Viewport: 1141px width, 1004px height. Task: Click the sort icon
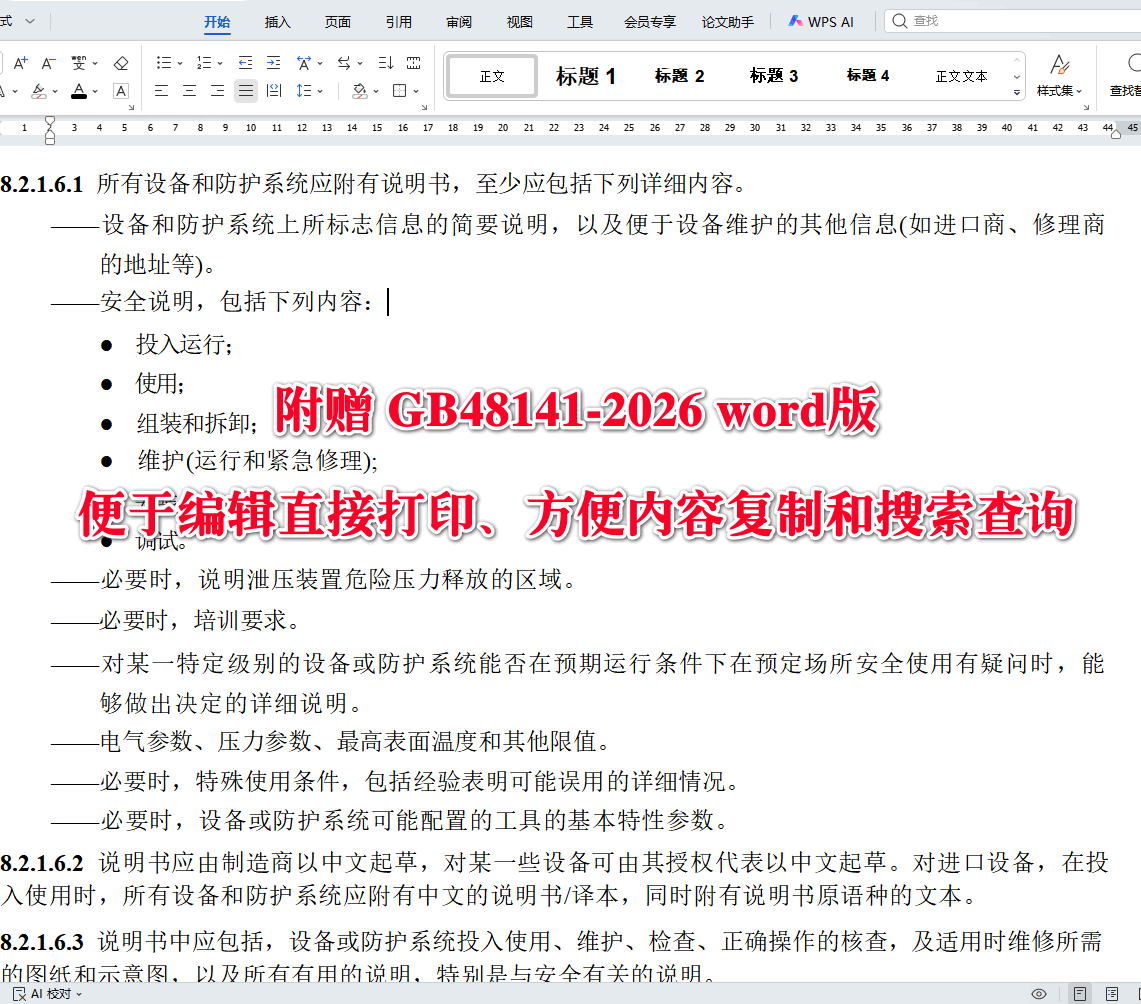point(386,63)
